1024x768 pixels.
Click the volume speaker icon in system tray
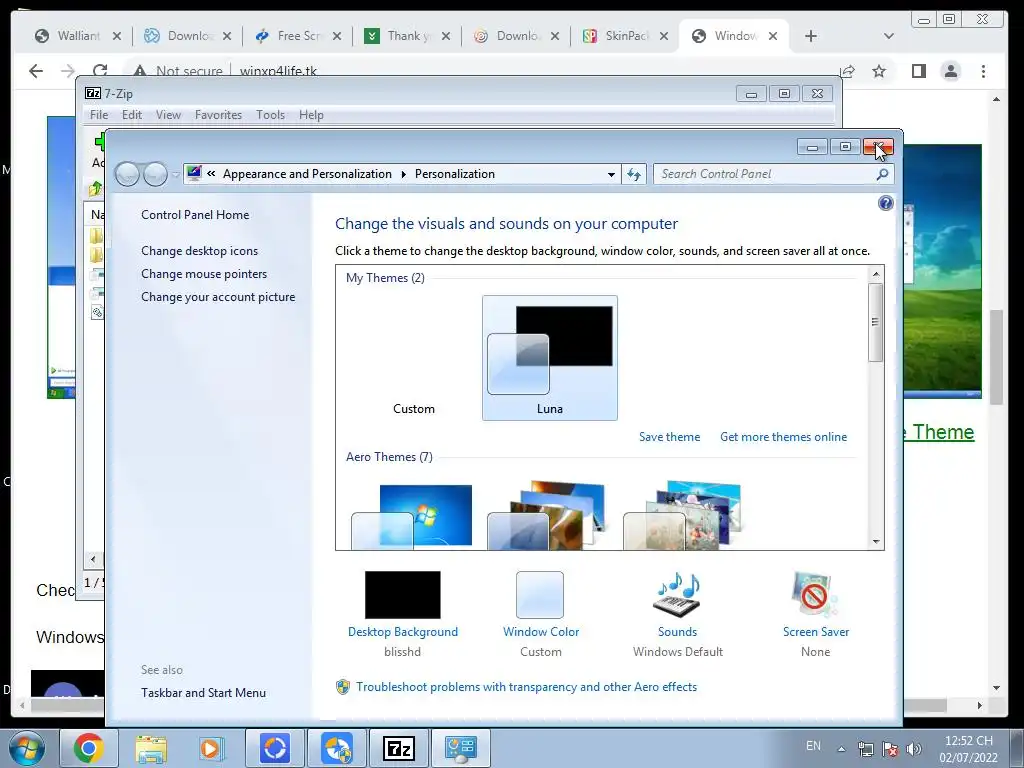[913, 749]
